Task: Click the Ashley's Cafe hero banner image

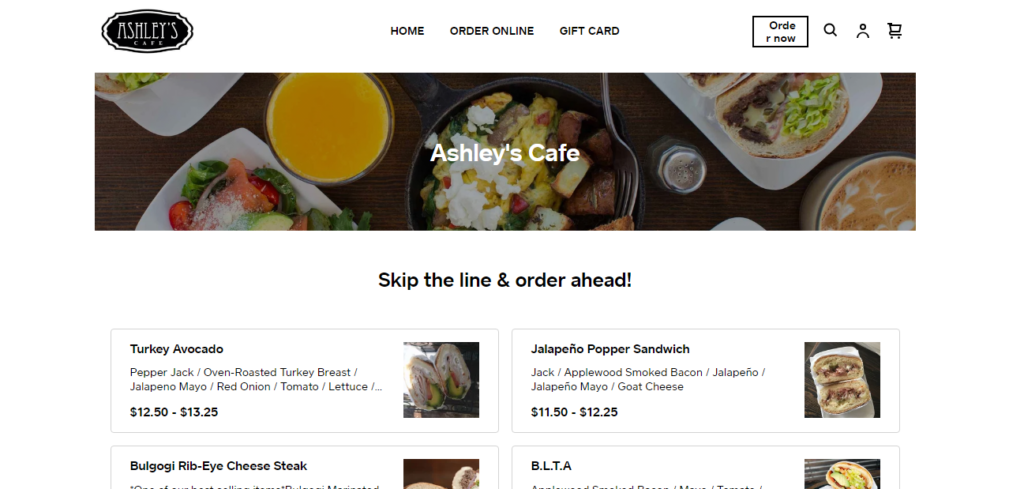Action: click(x=505, y=151)
